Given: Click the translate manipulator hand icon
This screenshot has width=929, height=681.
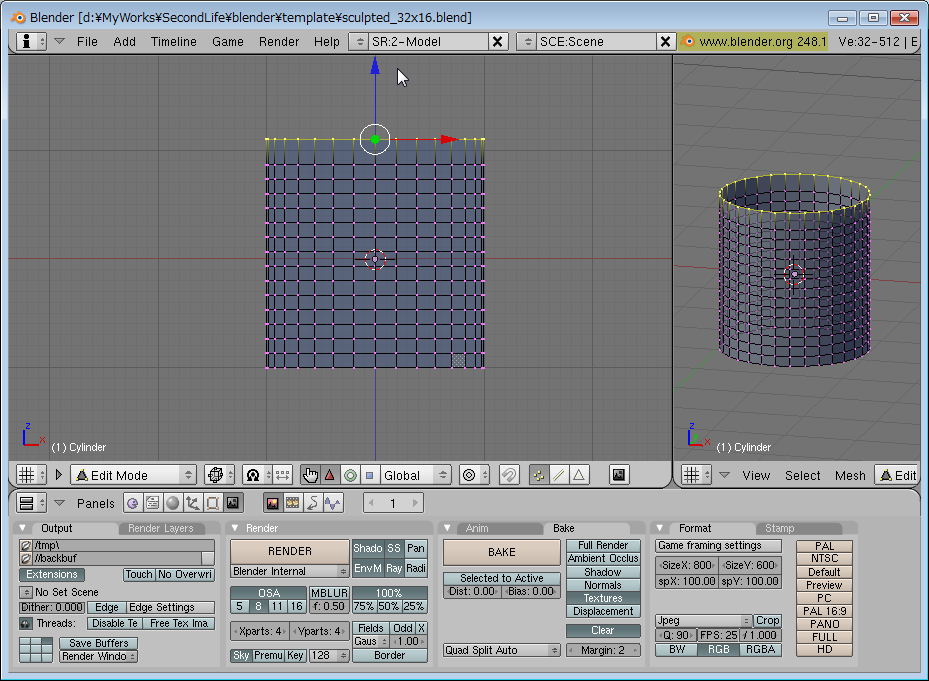Looking at the screenshot, I should (x=310, y=475).
